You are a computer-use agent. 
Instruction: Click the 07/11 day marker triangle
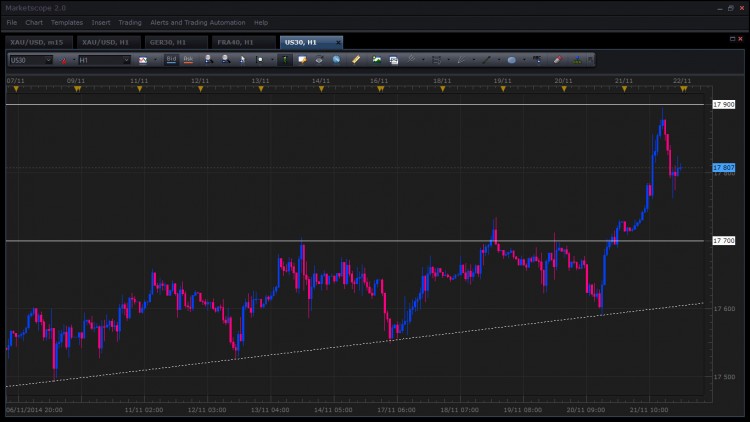pos(16,89)
